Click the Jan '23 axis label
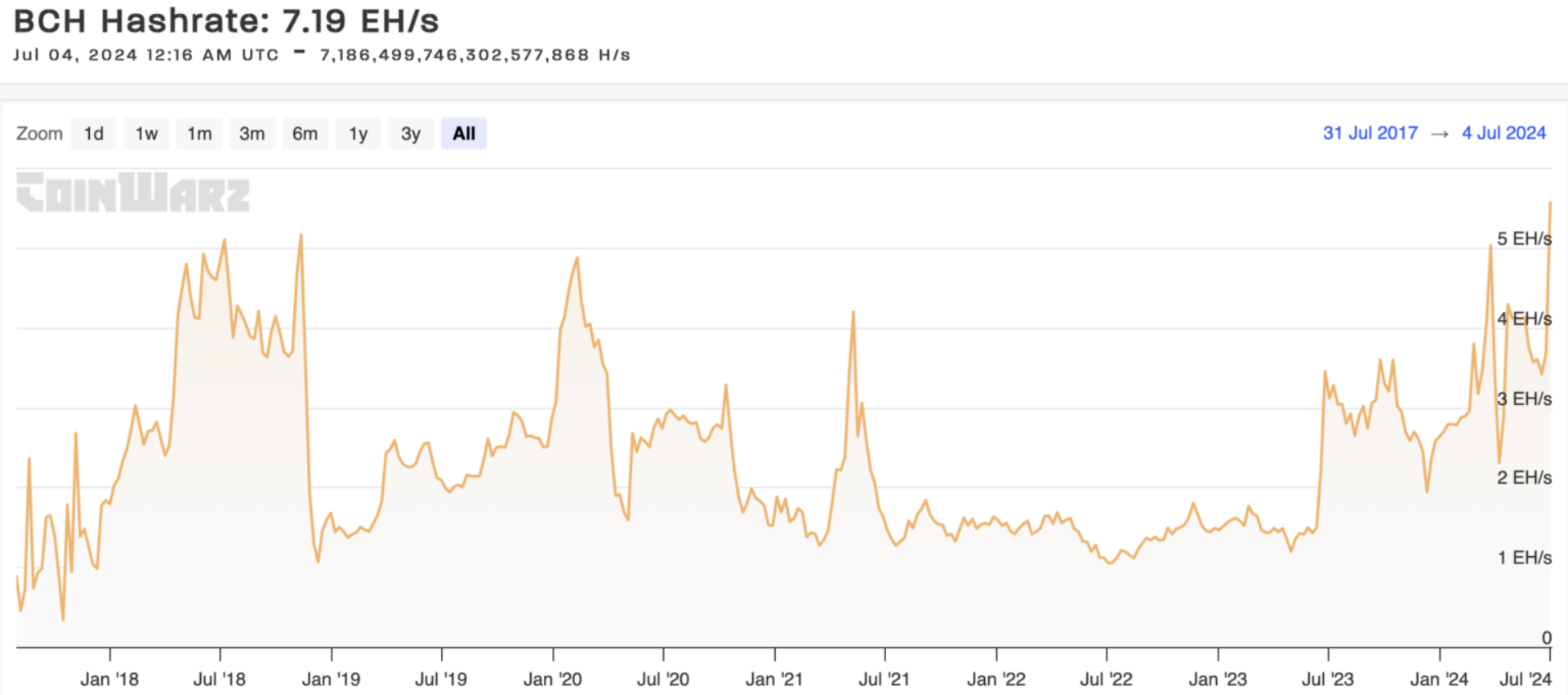 coord(1218,679)
